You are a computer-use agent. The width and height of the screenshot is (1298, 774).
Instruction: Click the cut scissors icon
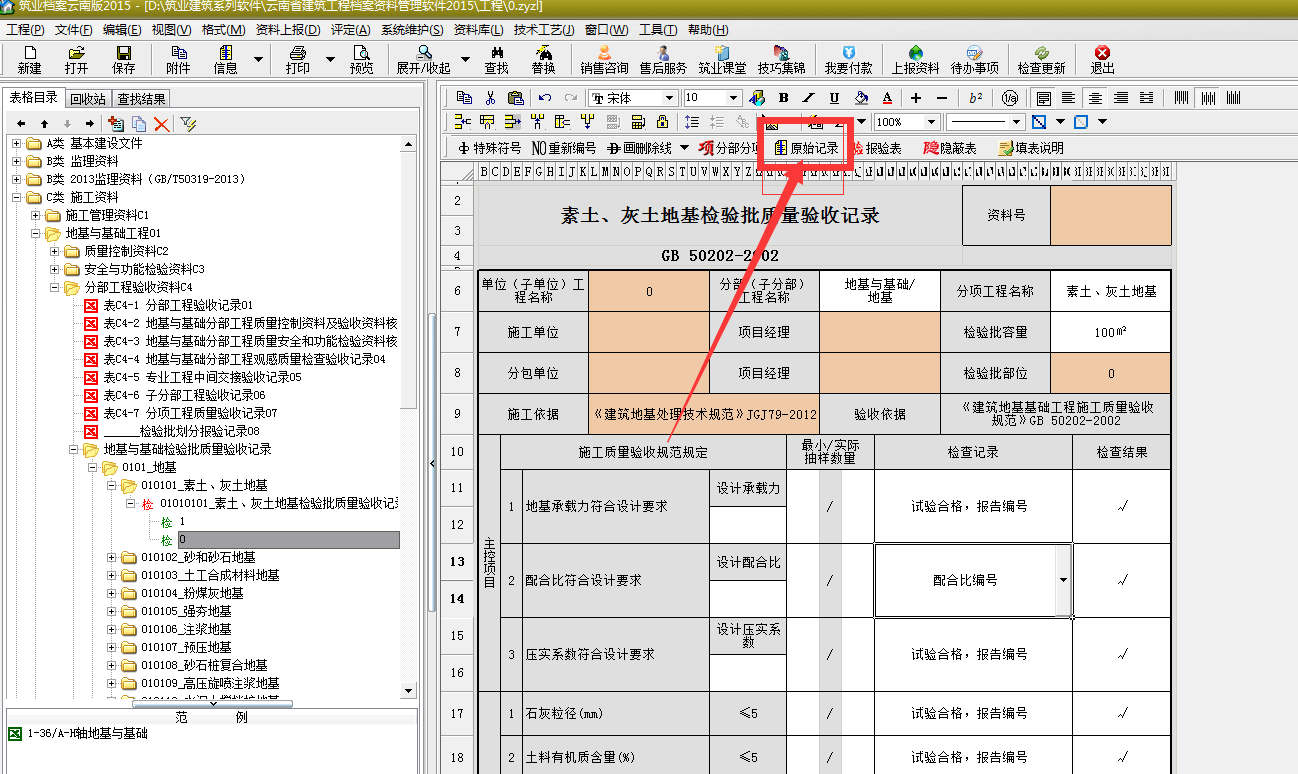[490, 98]
